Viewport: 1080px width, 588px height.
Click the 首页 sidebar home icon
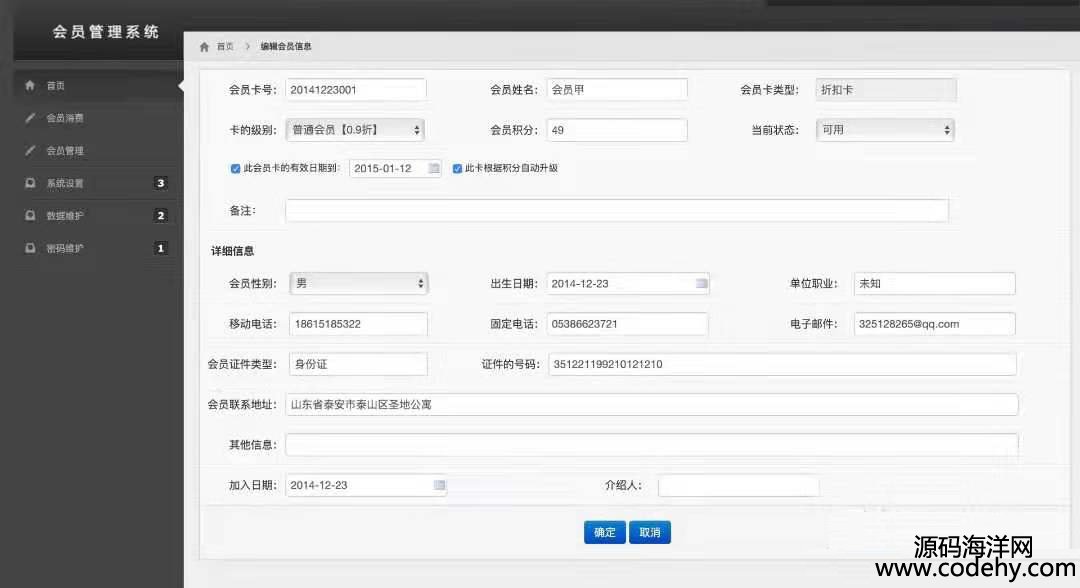[x=30, y=85]
